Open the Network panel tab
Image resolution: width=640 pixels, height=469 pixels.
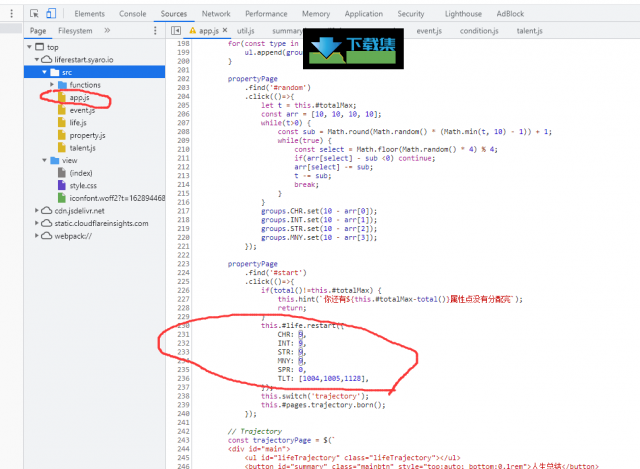click(216, 14)
